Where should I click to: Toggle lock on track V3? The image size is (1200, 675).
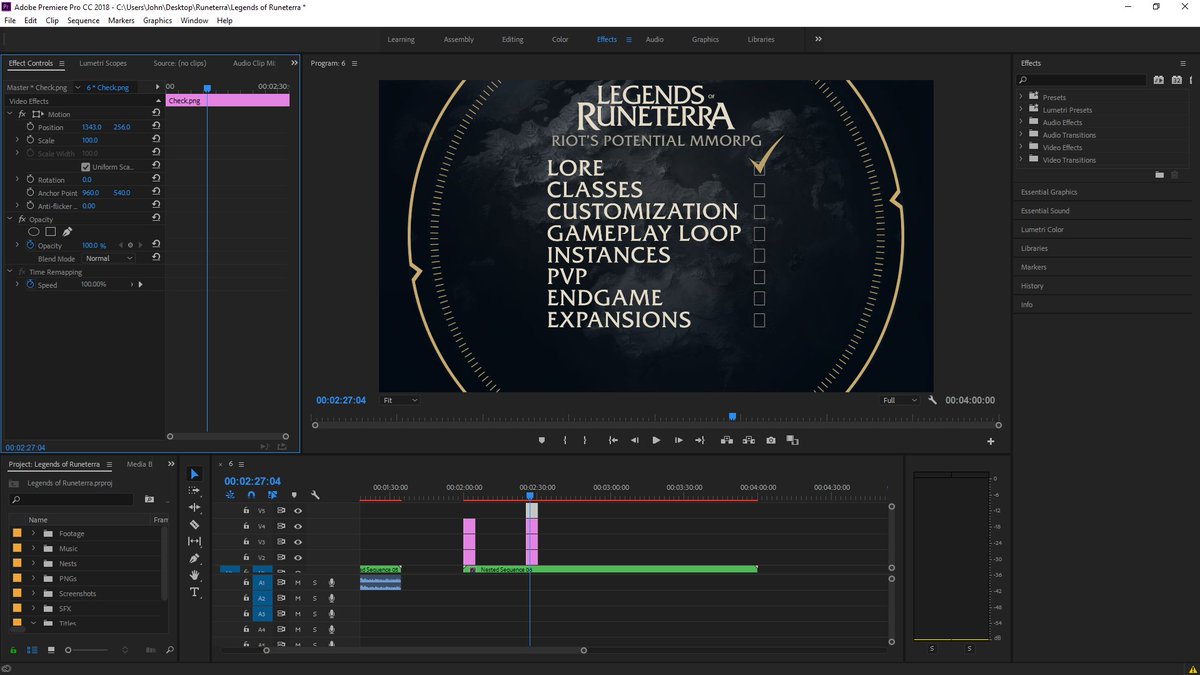(x=246, y=541)
